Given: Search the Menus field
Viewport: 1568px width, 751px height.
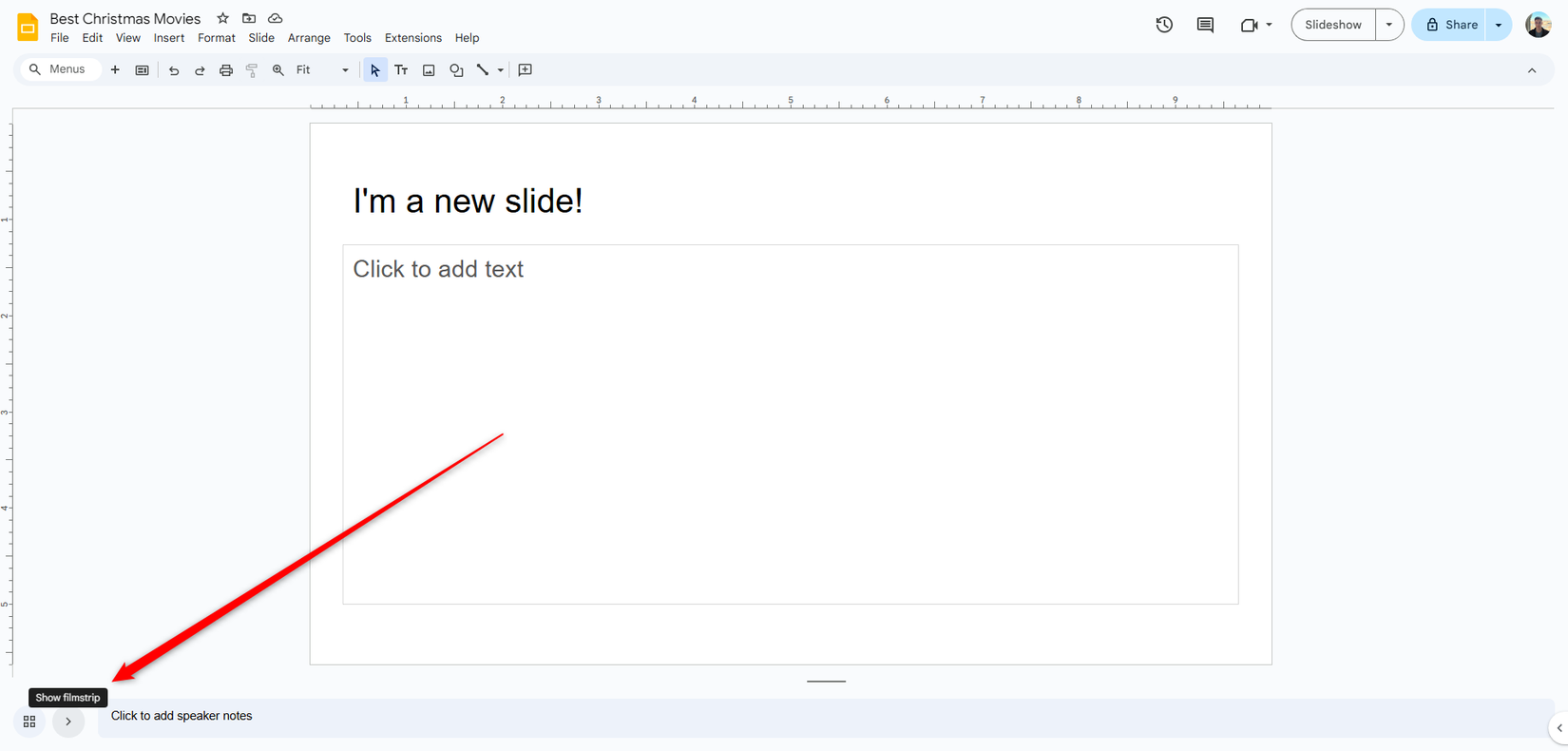Looking at the screenshot, I should tap(60, 69).
